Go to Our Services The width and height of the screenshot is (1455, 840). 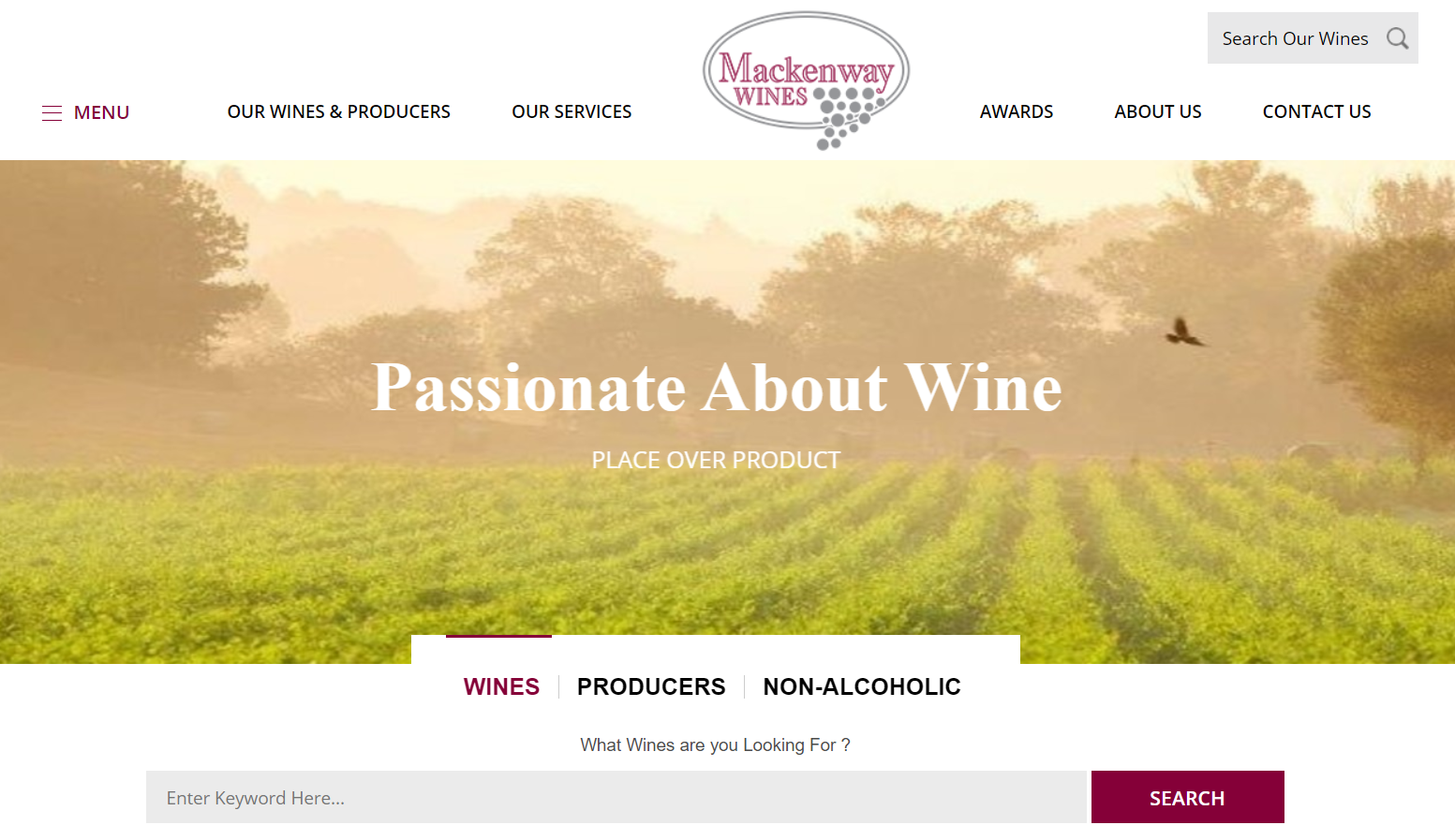572,111
